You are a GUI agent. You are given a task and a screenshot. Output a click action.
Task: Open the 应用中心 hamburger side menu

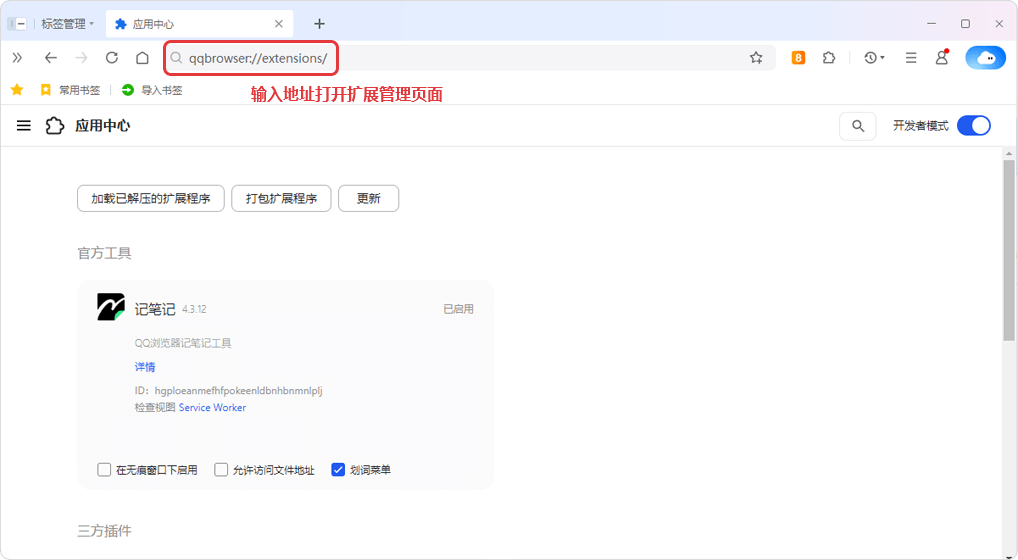click(x=24, y=126)
